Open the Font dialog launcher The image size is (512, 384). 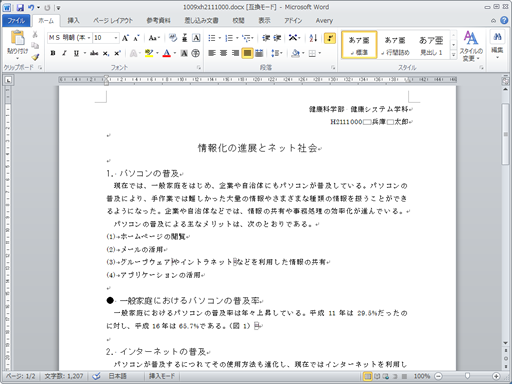click(x=199, y=68)
